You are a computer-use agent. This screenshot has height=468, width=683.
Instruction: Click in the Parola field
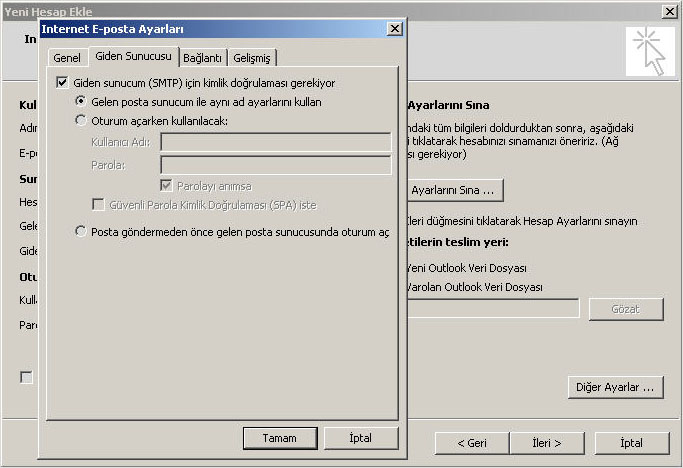coord(275,165)
